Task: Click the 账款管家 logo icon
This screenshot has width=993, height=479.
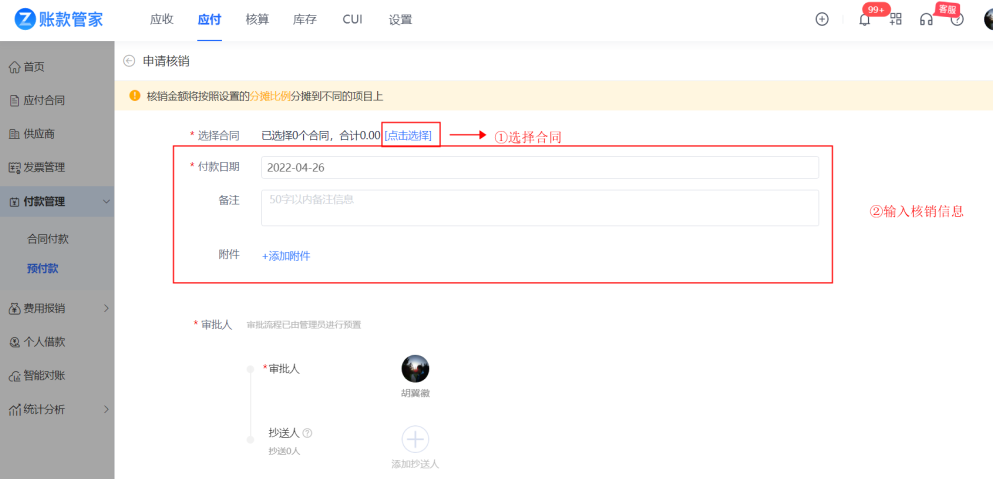Action: [x=26, y=20]
